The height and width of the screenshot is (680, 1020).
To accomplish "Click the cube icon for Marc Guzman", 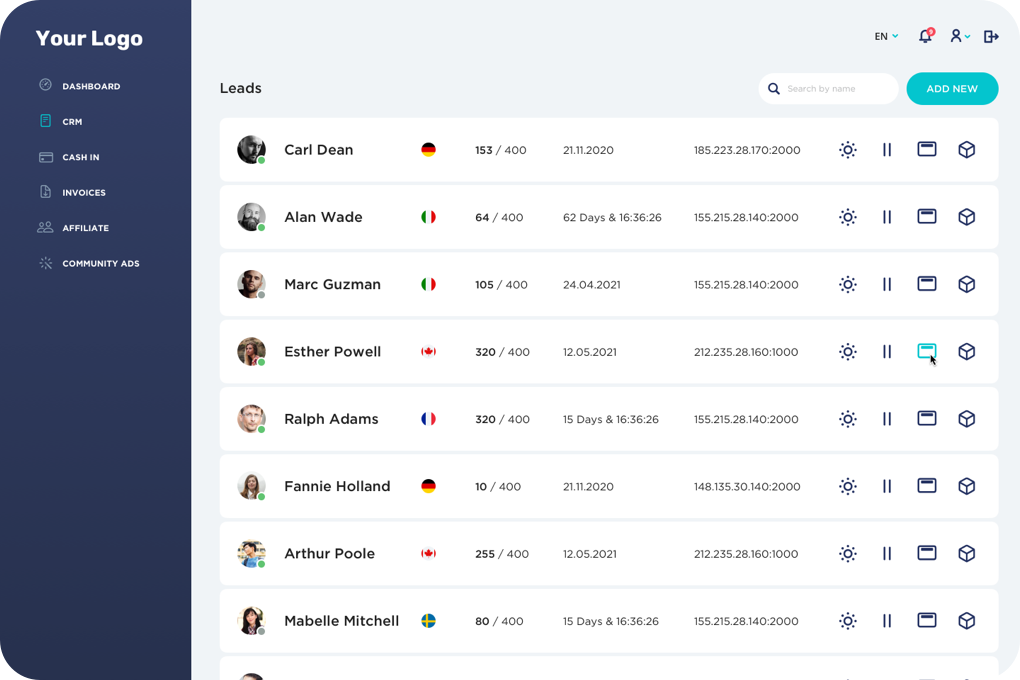I will [x=967, y=284].
